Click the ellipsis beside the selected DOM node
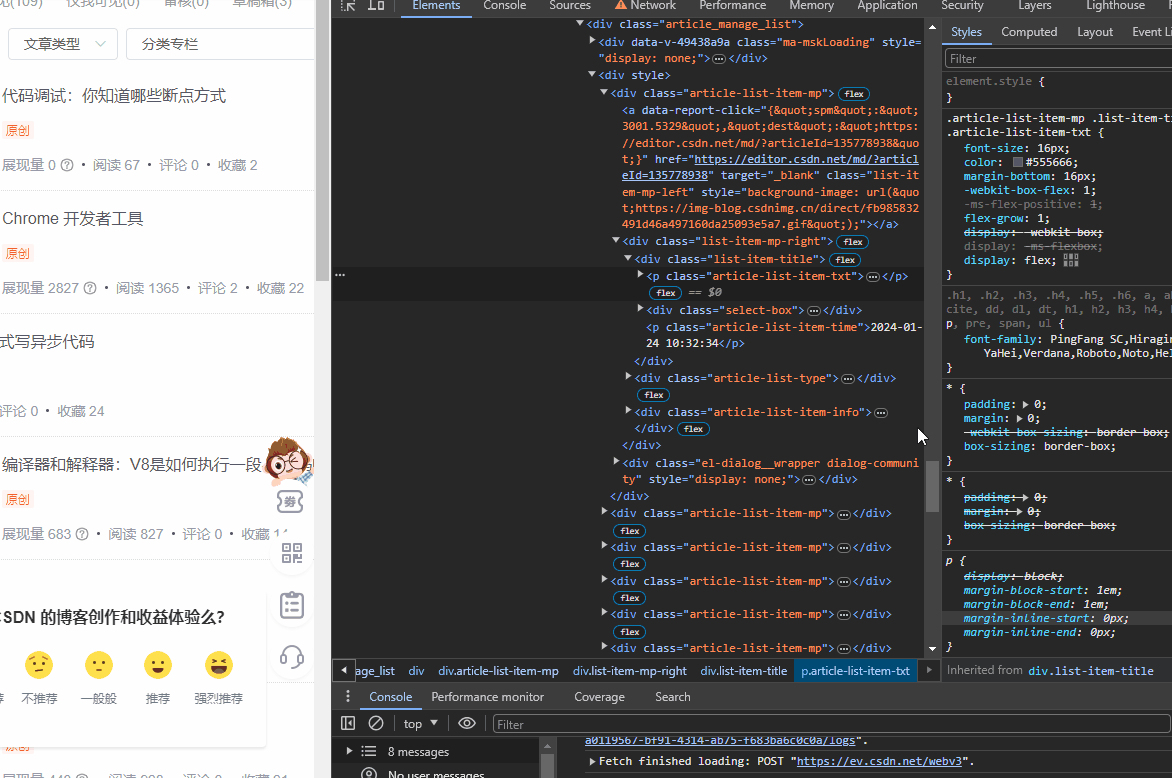Screen dimensions: 1172x778 coord(340,275)
